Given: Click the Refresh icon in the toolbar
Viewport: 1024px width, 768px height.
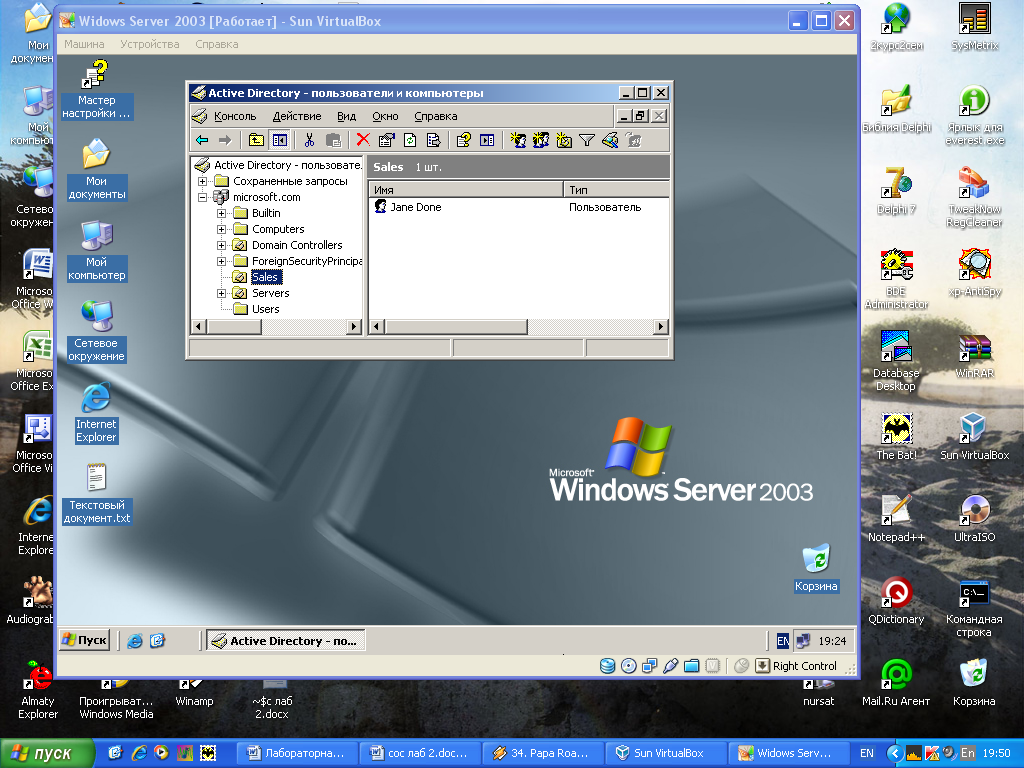Looking at the screenshot, I should [410, 140].
